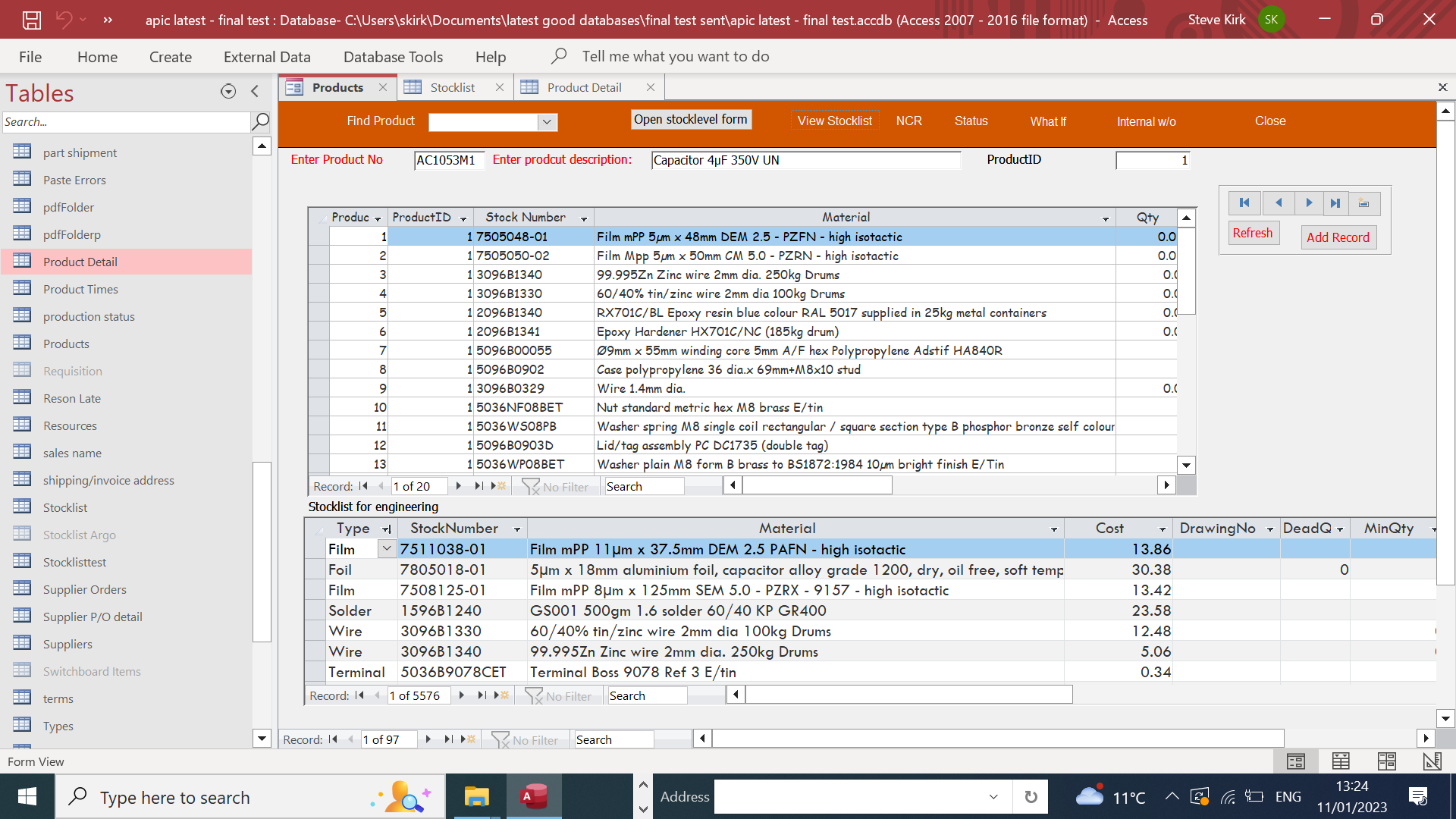Image resolution: width=1456 pixels, height=819 pixels.
Task: Open the StockNumber column filter dropdown
Action: pyautogui.click(x=517, y=529)
